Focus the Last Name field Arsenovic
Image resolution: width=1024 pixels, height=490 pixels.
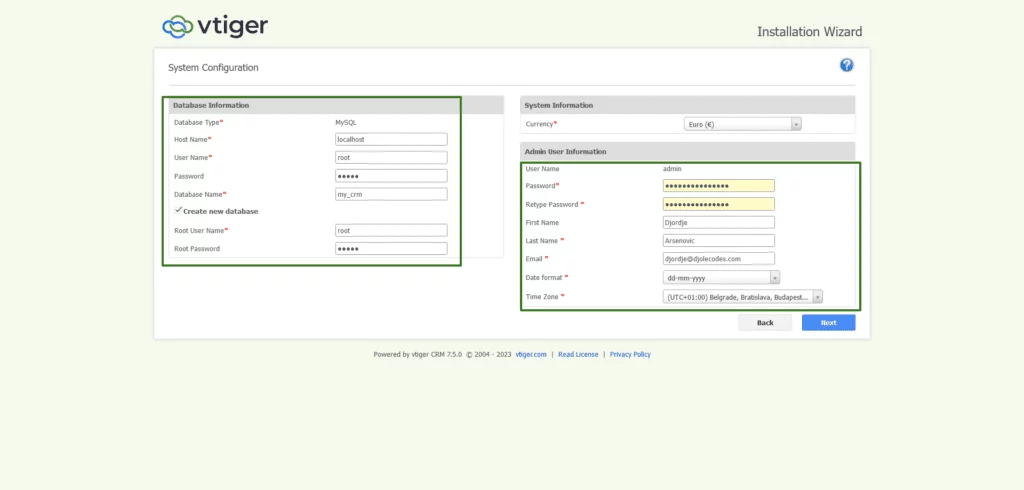718,240
